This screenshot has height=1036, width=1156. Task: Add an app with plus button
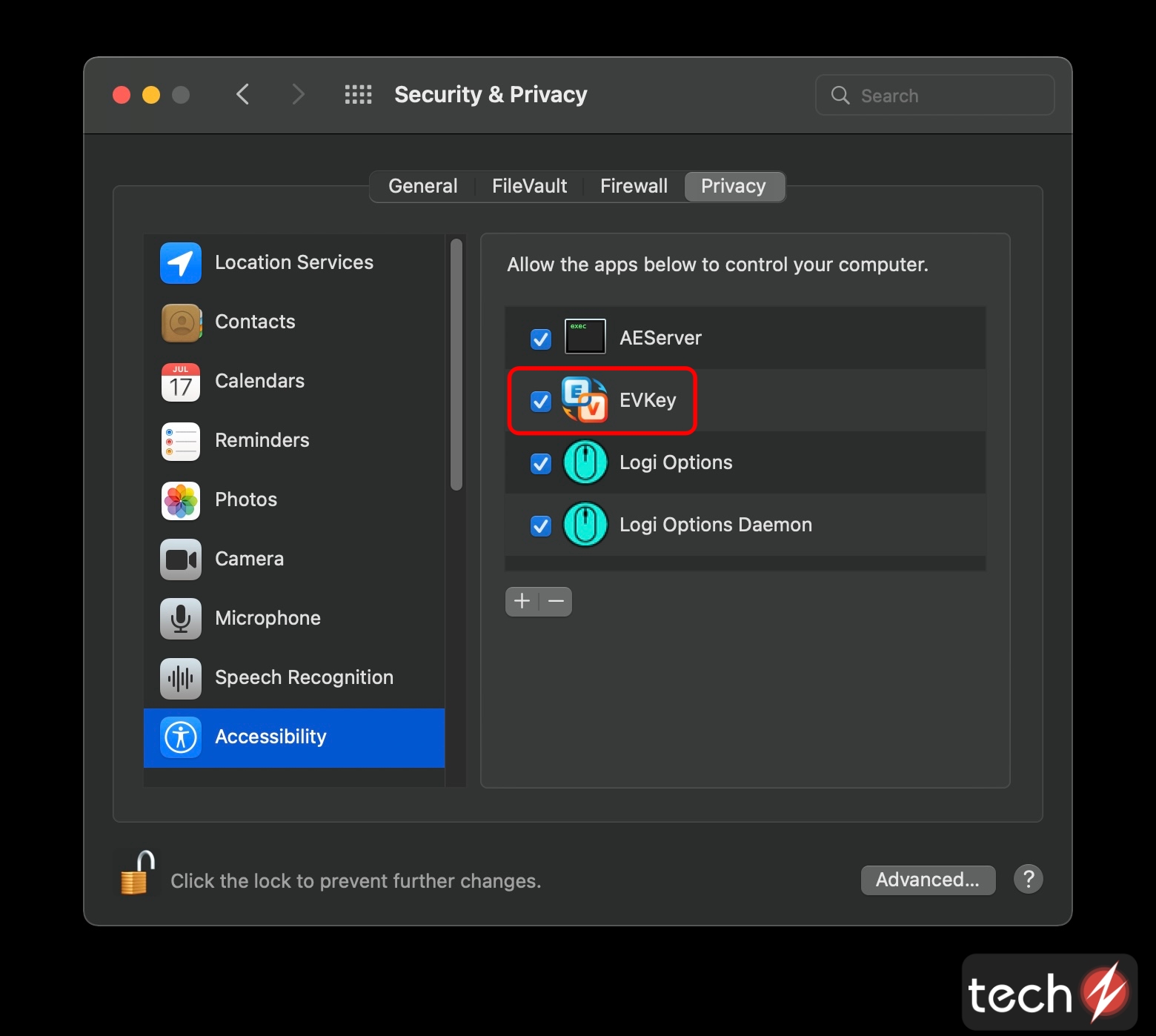[x=522, y=601]
